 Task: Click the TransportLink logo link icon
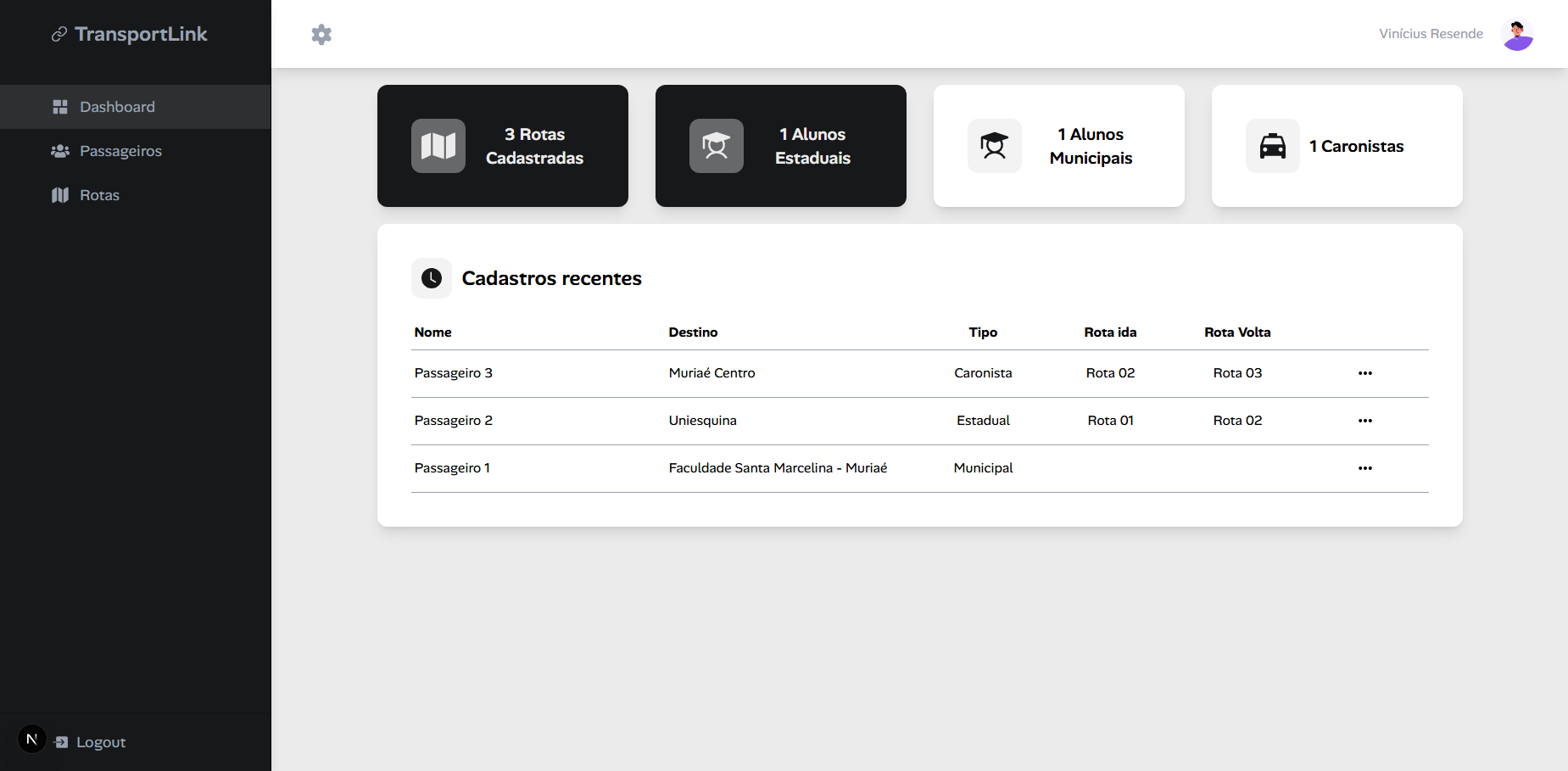pos(59,35)
